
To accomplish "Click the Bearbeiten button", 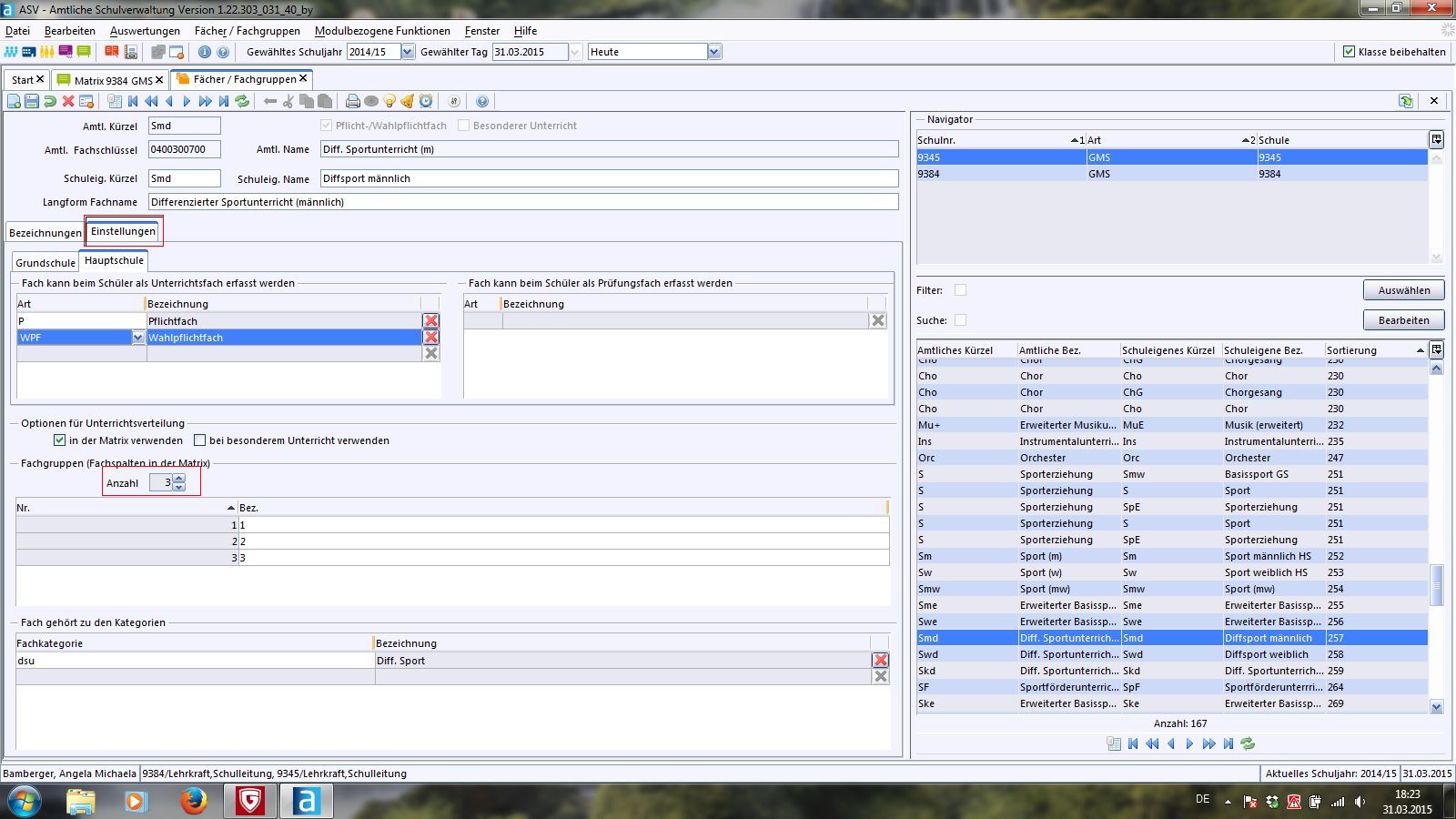I will 1403,320.
